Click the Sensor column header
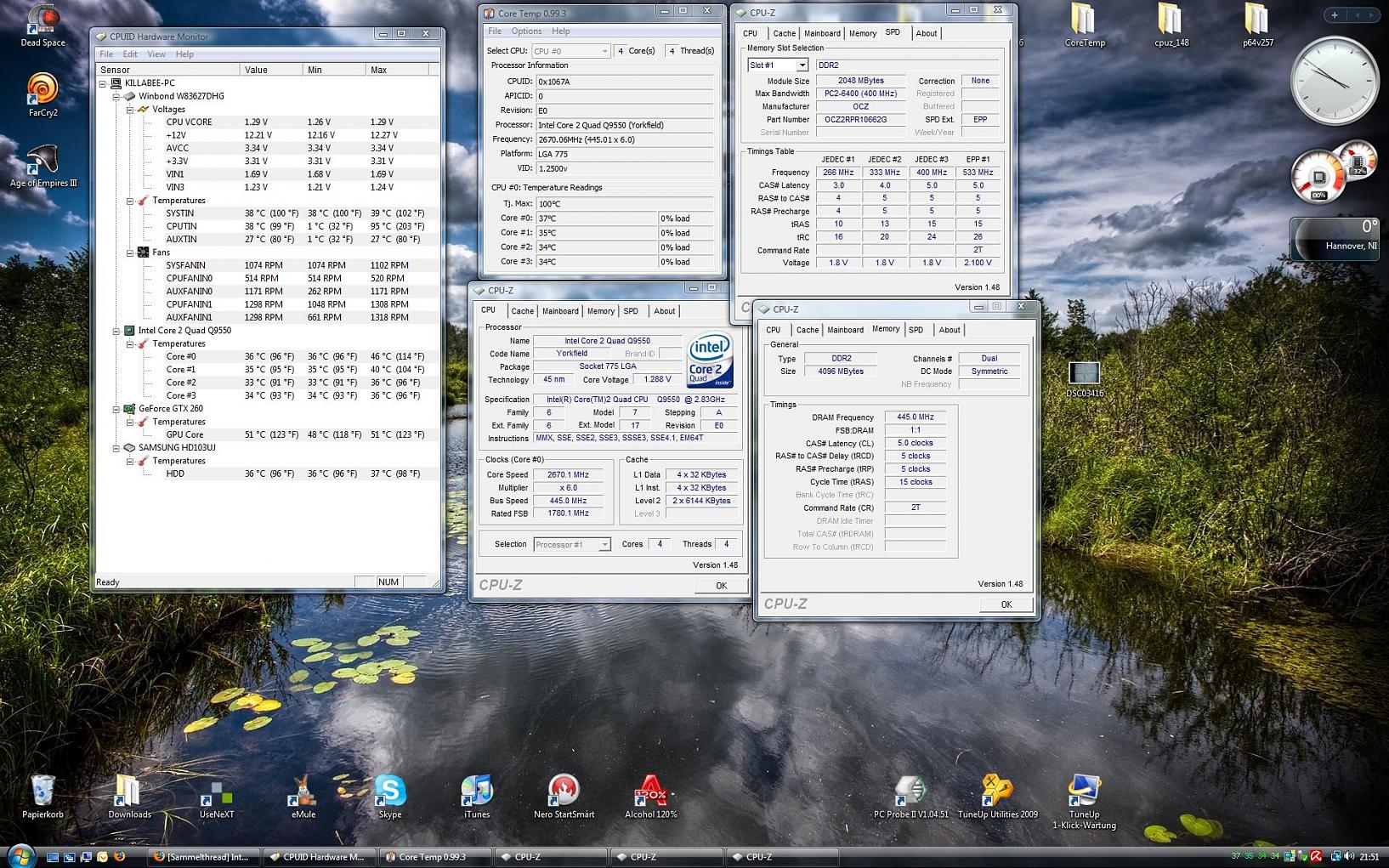Screen dimensions: 1389x868 [167, 70]
